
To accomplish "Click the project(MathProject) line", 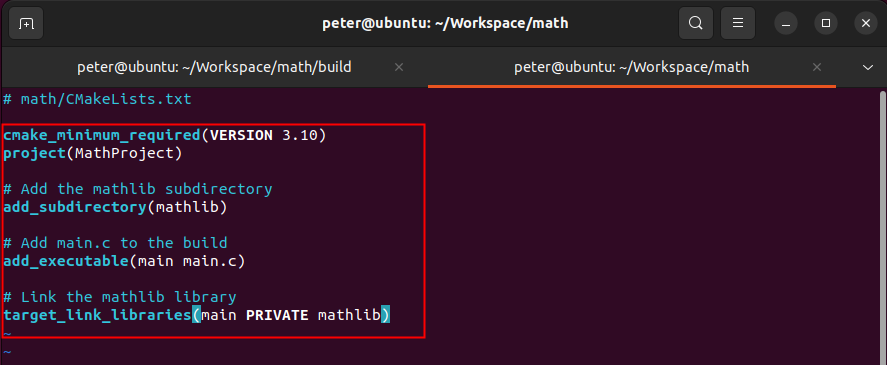I will coord(93,153).
